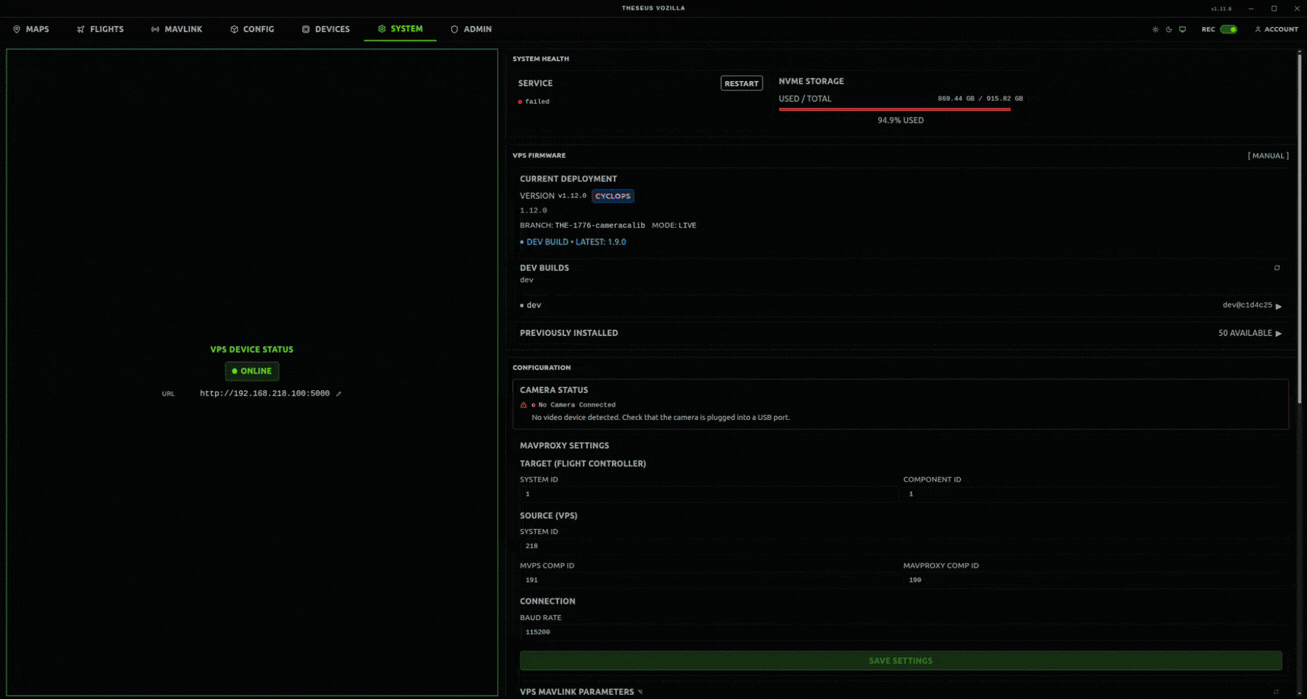Toggle the MANUAL firmware mode
This screenshot has height=699, width=1307.
pyautogui.click(x=1268, y=156)
